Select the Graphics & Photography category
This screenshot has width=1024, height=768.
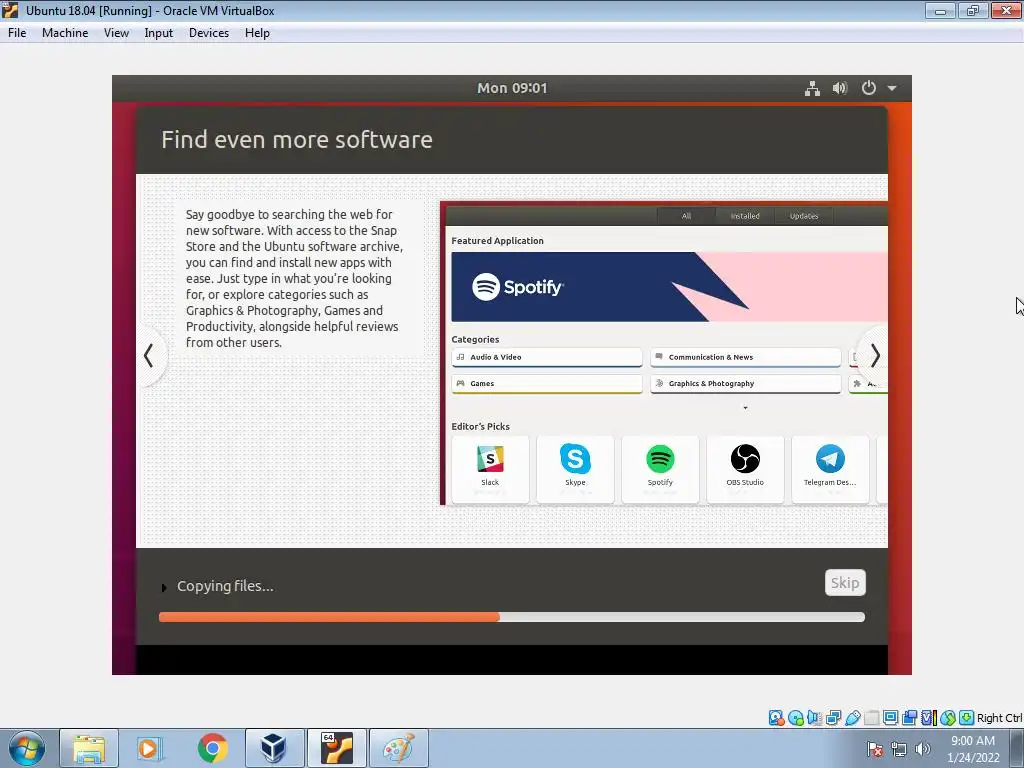point(745,384)
